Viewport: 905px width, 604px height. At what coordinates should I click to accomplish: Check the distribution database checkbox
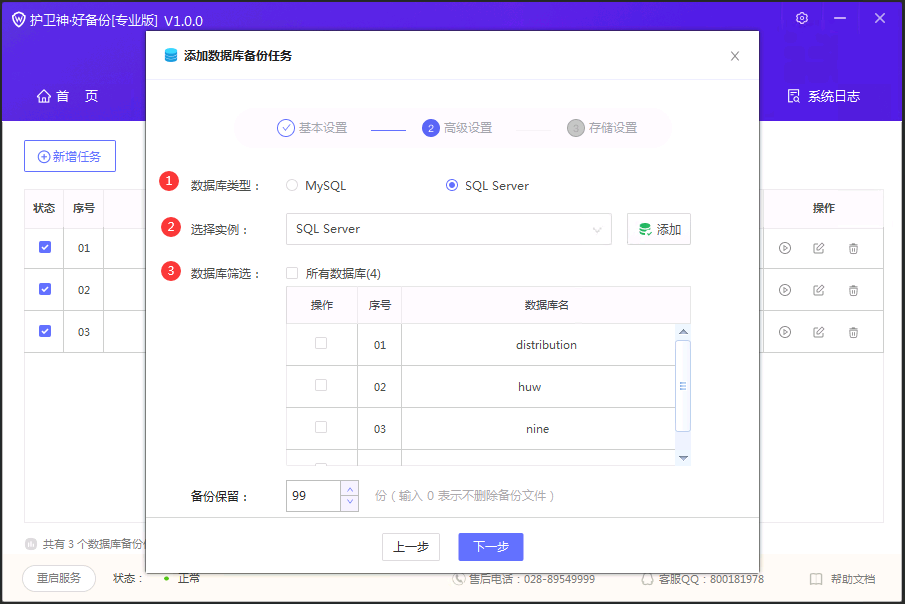pos(321,343)
